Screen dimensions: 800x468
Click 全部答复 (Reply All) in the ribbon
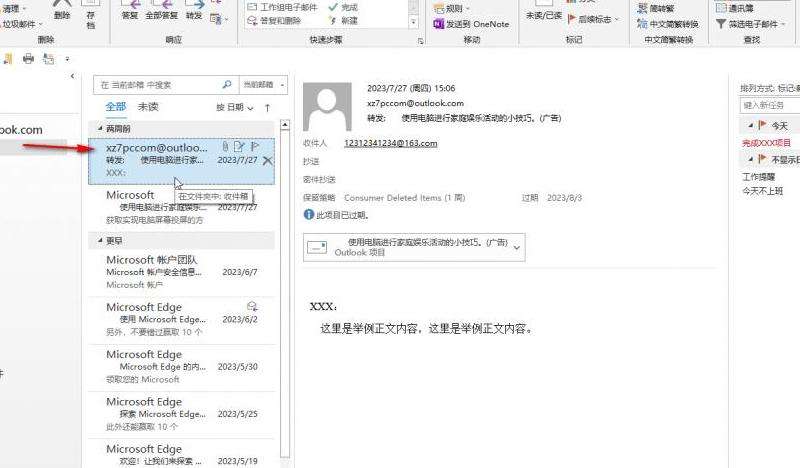pyautogui.click(x=161, y=10)
